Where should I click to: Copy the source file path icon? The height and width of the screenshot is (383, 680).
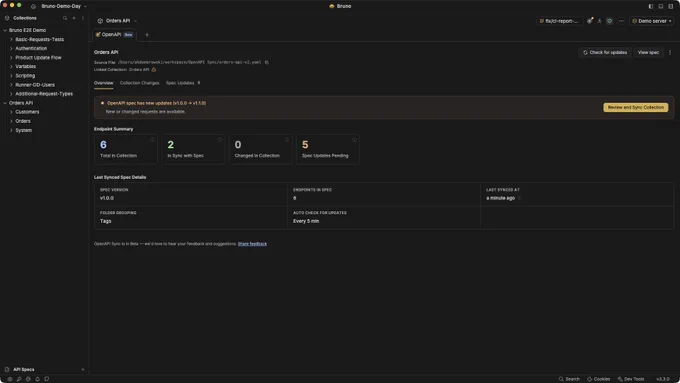(267, 62)
